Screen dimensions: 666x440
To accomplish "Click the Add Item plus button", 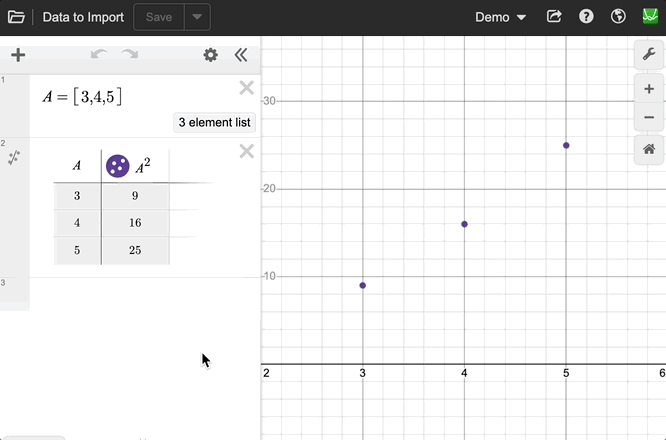I will click(17, 55).
